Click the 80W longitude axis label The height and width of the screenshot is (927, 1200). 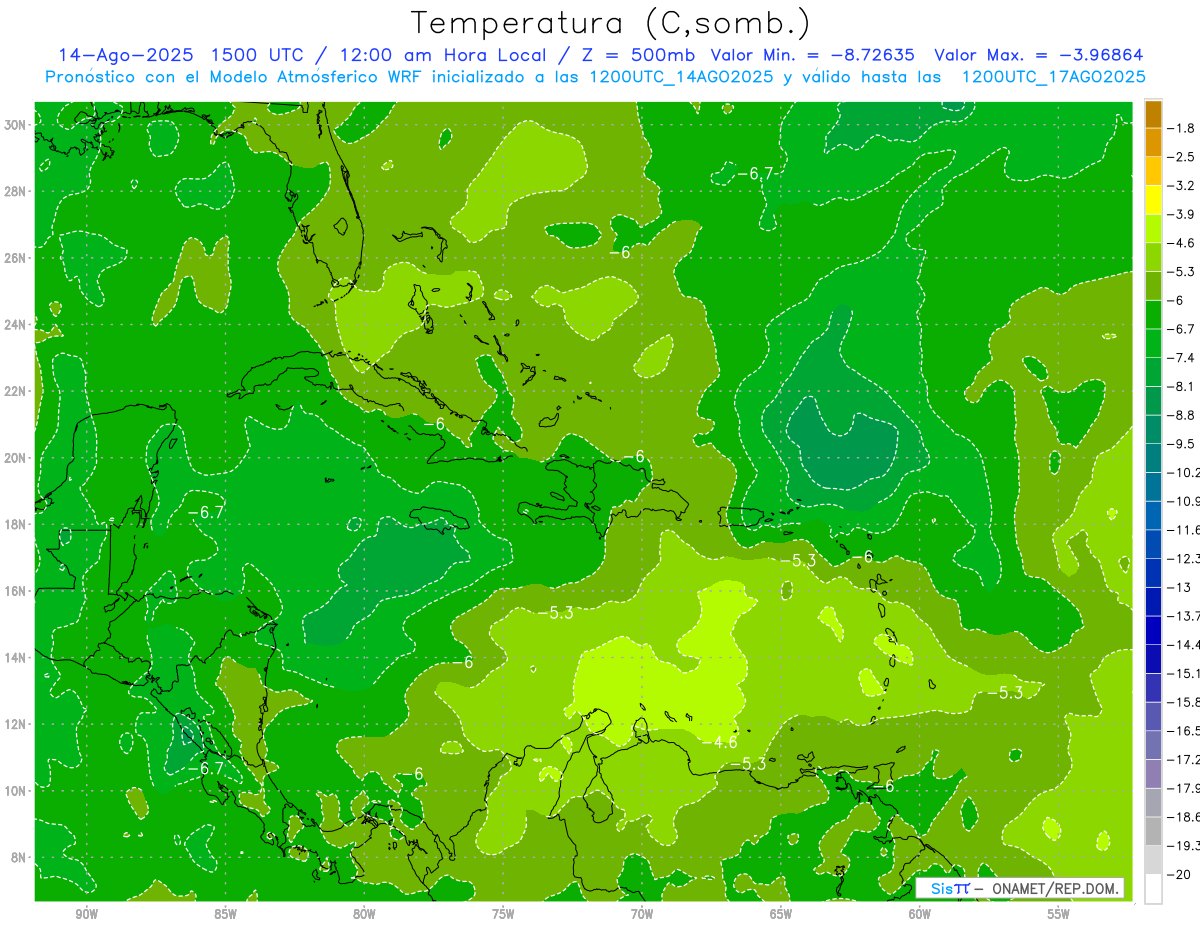(364, 914)
